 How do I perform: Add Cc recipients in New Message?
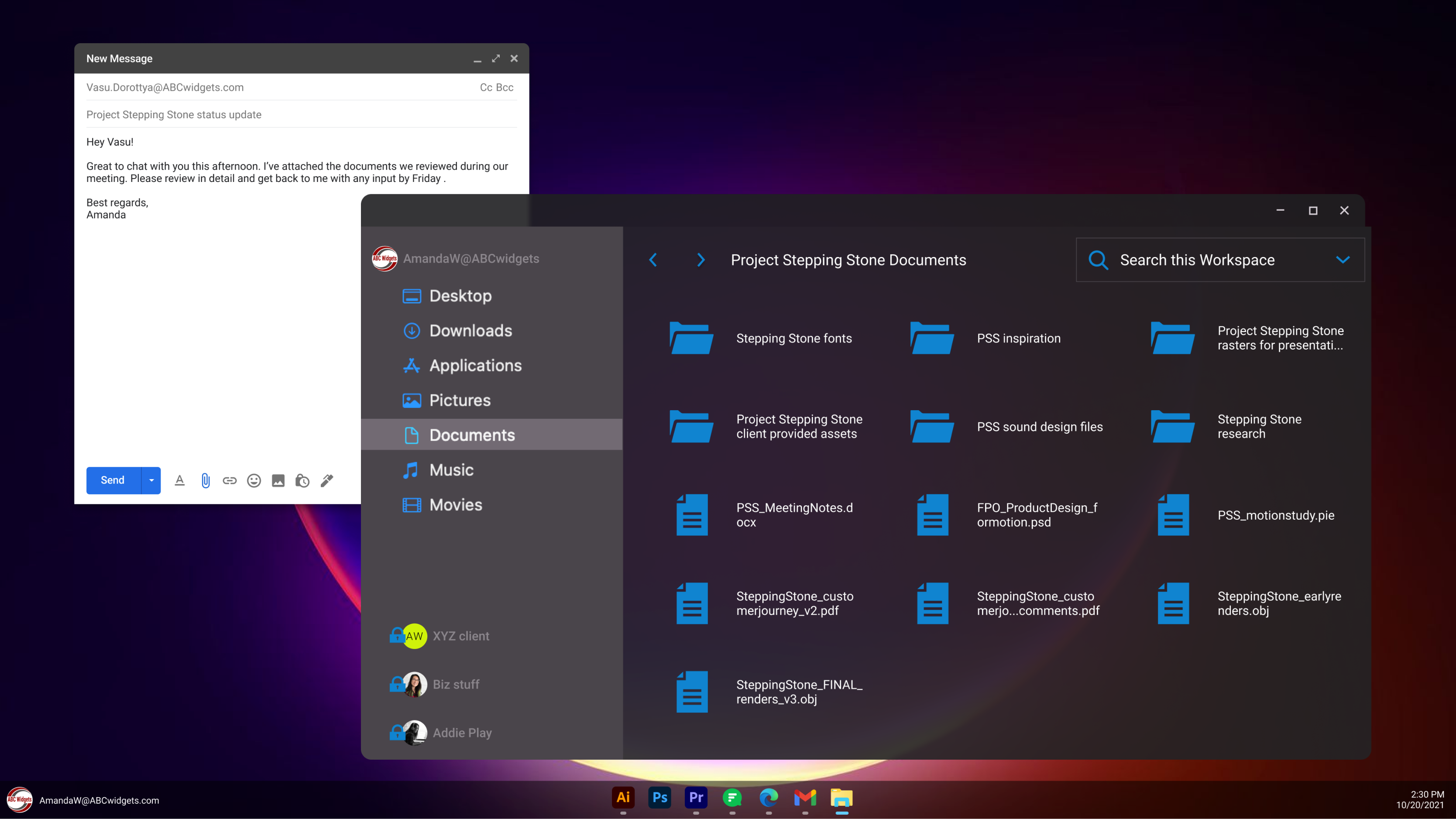pyautogui.click(x=486, y=88)
